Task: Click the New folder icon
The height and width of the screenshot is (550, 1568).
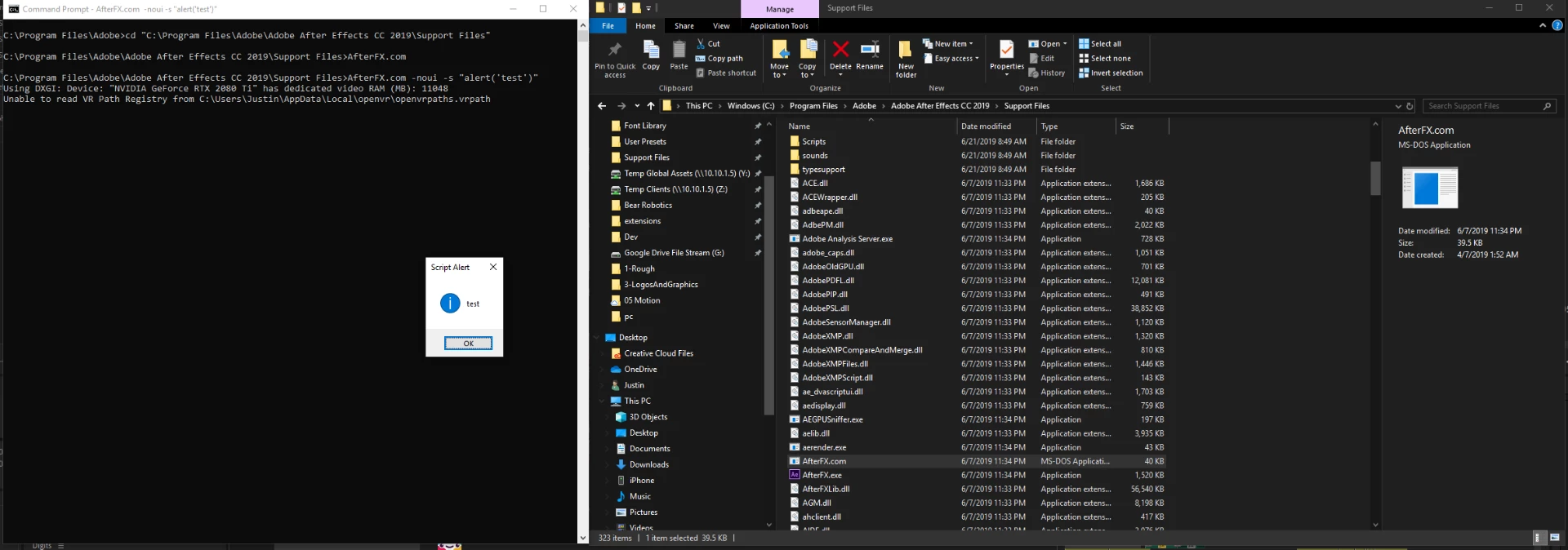Action: coord(905,50)
